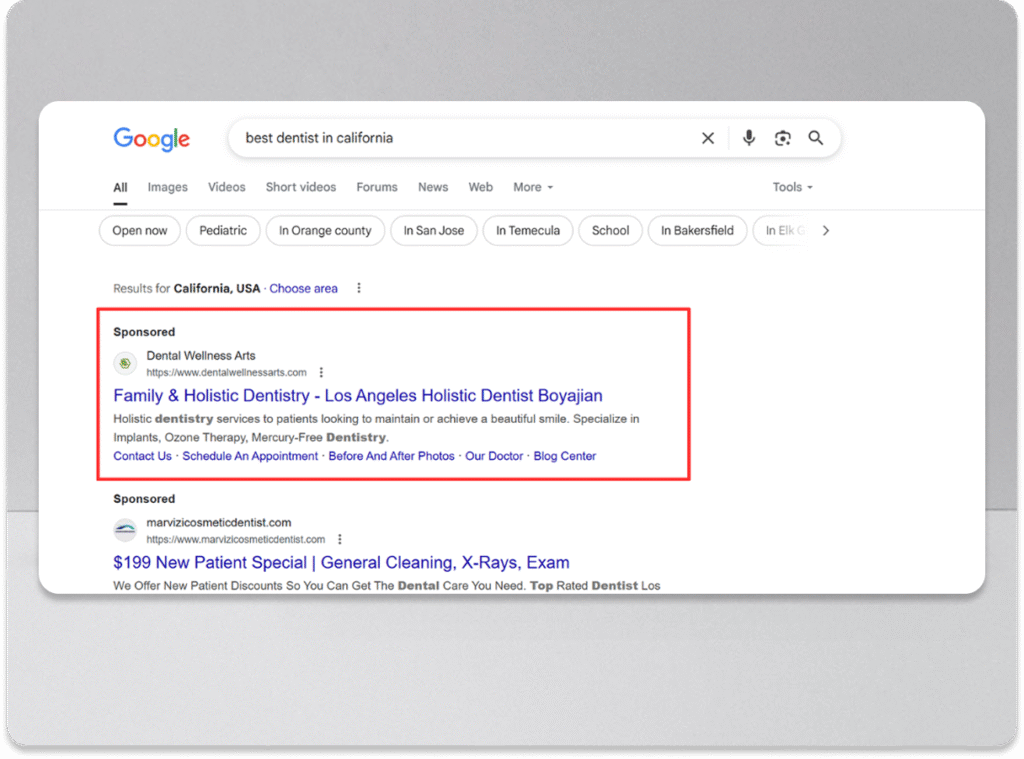1024x759 pixels.
Task: Expand the More search categories dropdown
Action: pos(532,187)
